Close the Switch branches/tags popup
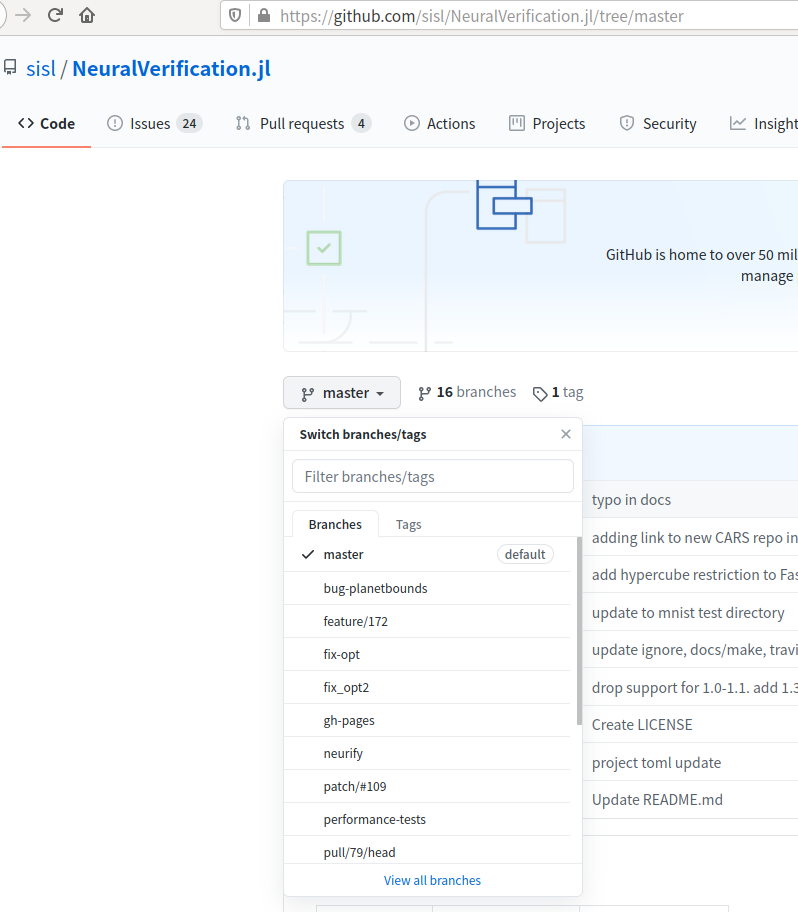 point(566,434)
